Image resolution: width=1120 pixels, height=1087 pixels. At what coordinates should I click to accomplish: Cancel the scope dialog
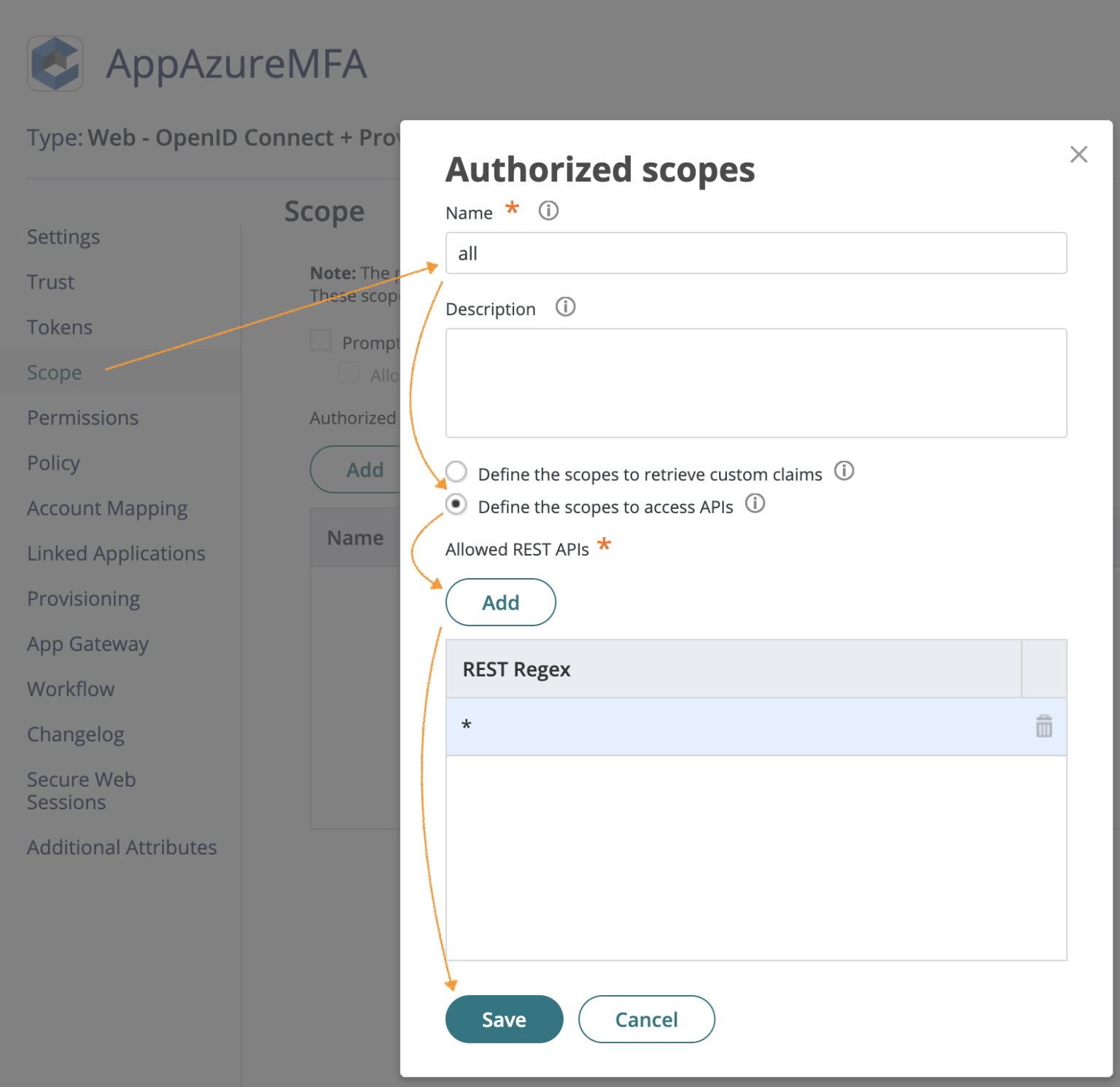[x=646, y=1019]
